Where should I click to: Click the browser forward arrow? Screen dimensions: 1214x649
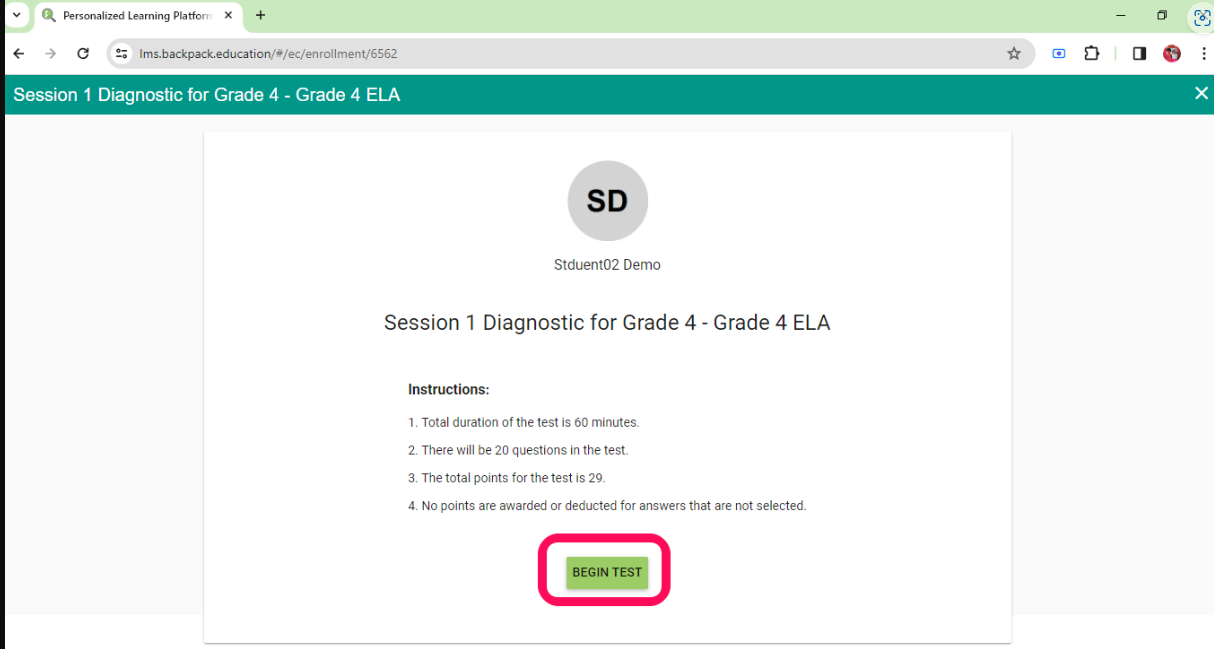[x=51, y=54]
